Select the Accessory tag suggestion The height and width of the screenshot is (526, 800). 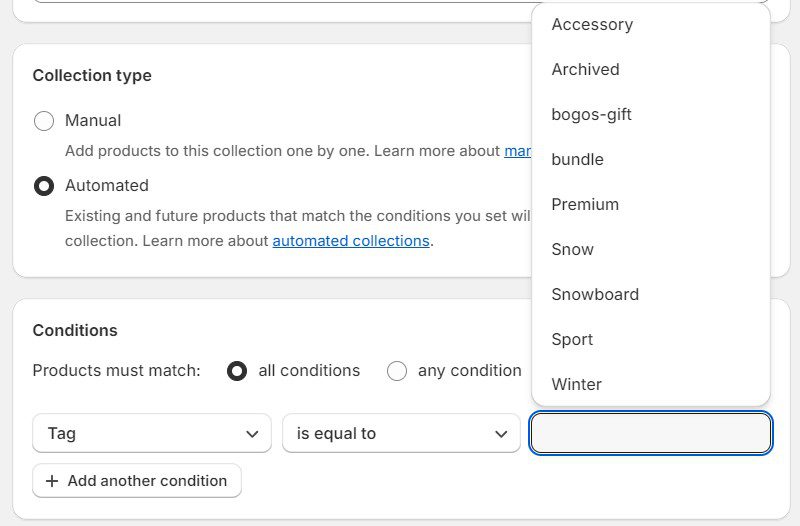(592, 25)
